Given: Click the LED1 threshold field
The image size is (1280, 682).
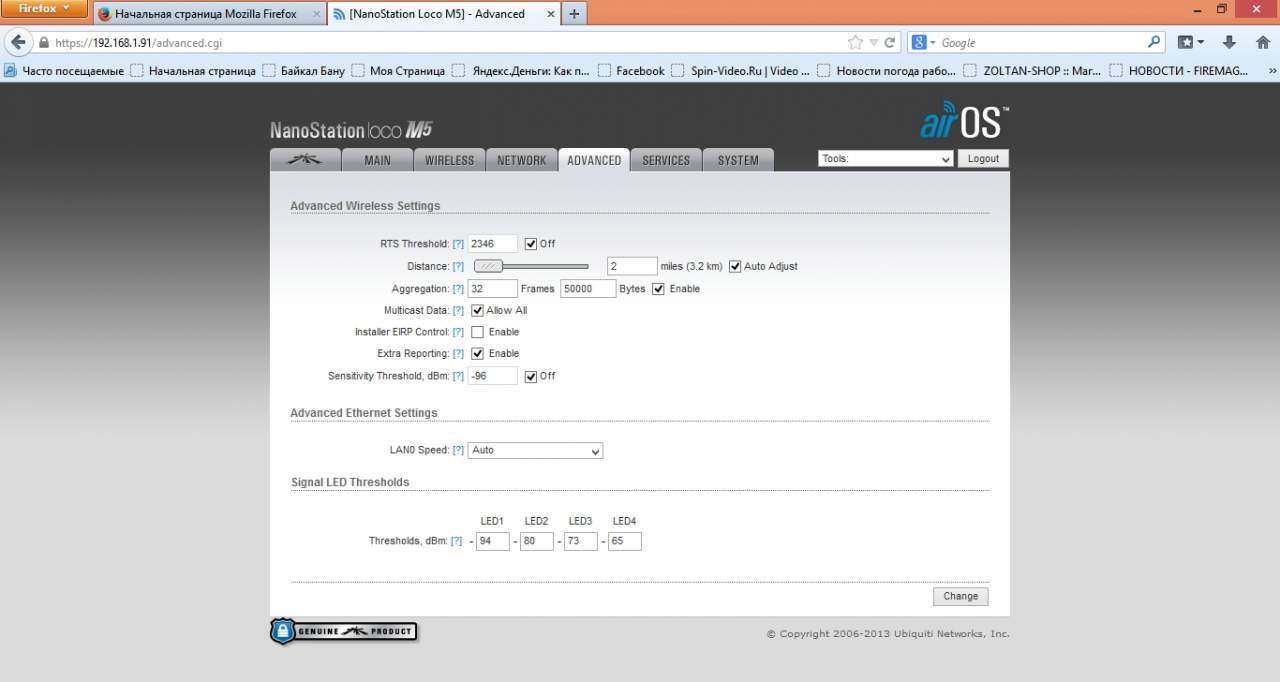Looking at the screenshot, I should (493, 541).
